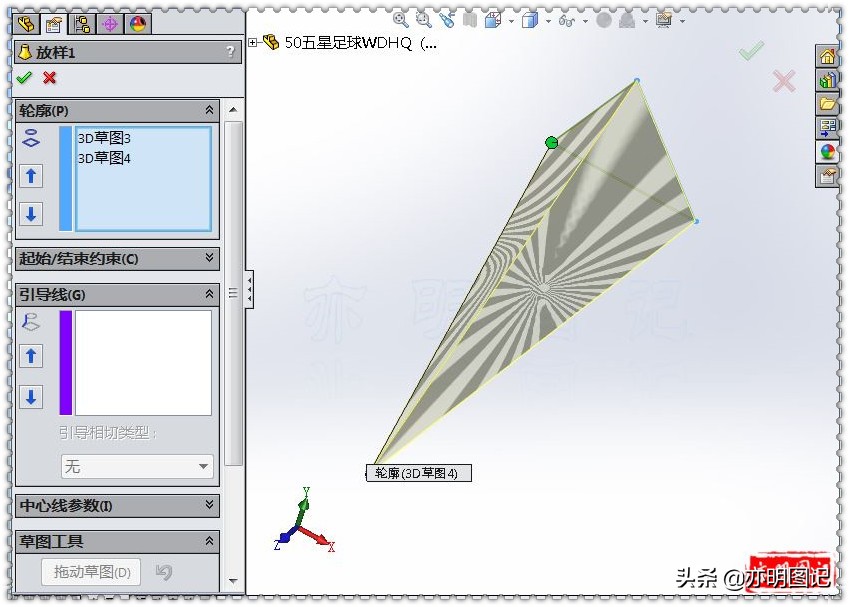Select the Zoom to Area tool

click(x=424, y=18)
